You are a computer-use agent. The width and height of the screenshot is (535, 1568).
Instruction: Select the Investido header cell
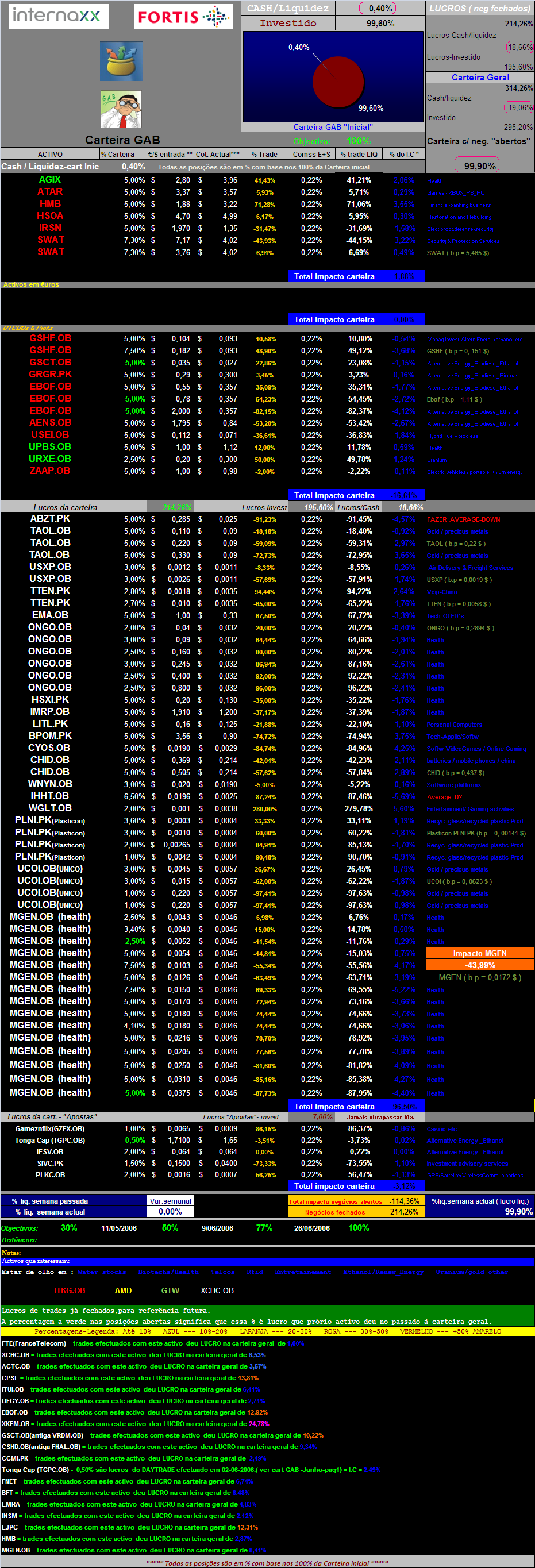[x=288, y=23]
